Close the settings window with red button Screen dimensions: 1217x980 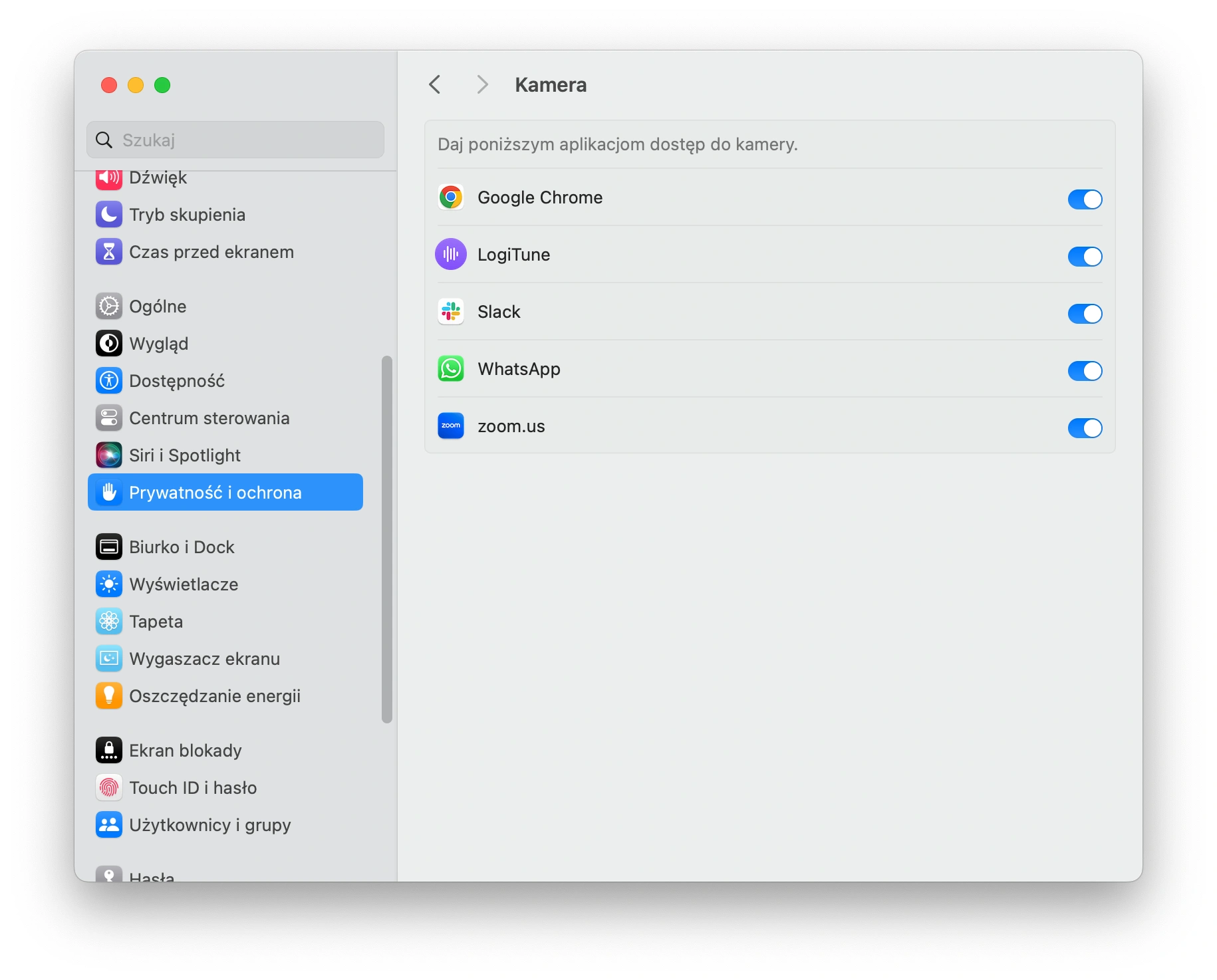tap(109, 85)
